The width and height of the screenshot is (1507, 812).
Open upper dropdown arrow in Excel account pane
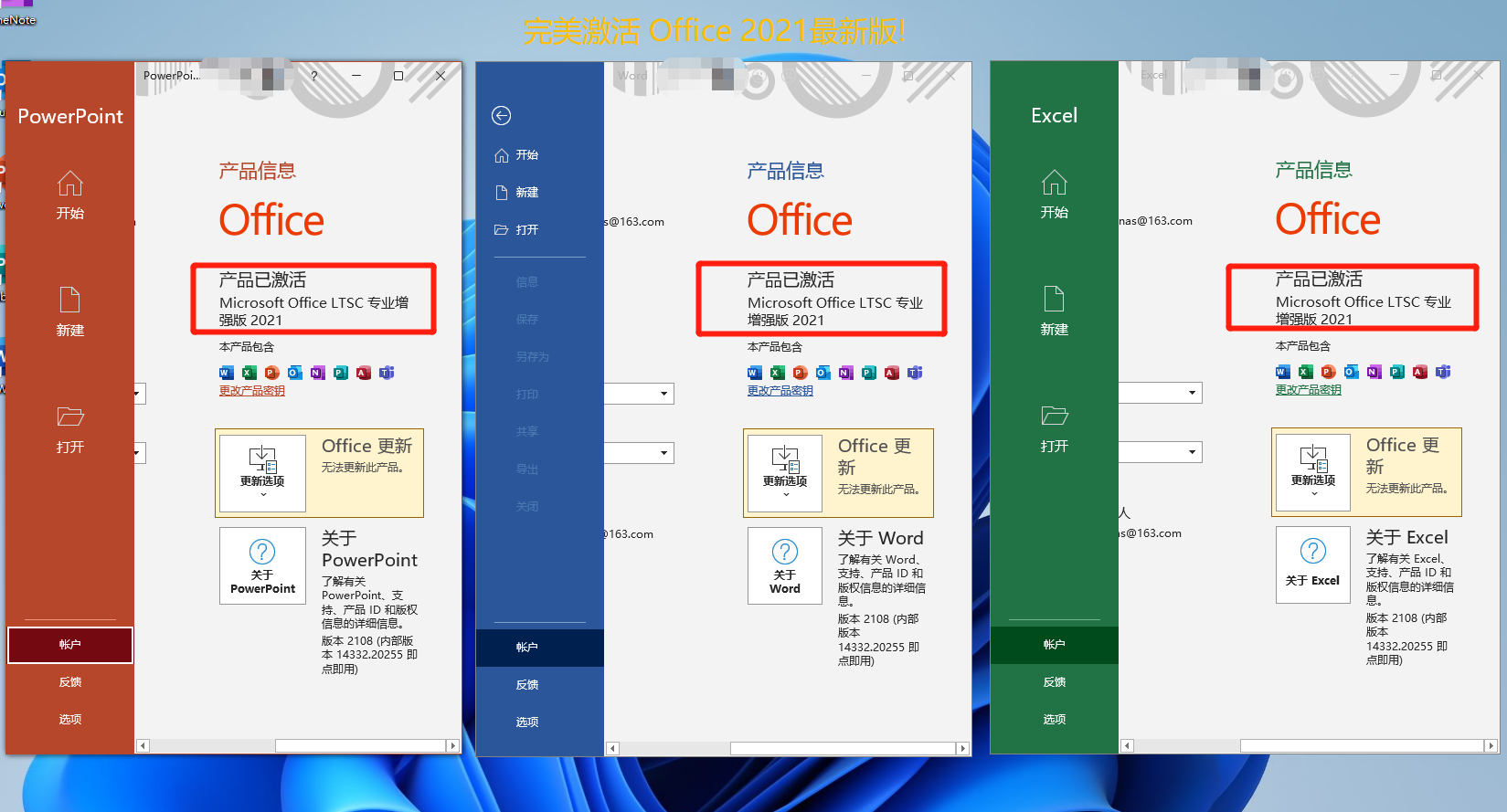point(1193,393)
